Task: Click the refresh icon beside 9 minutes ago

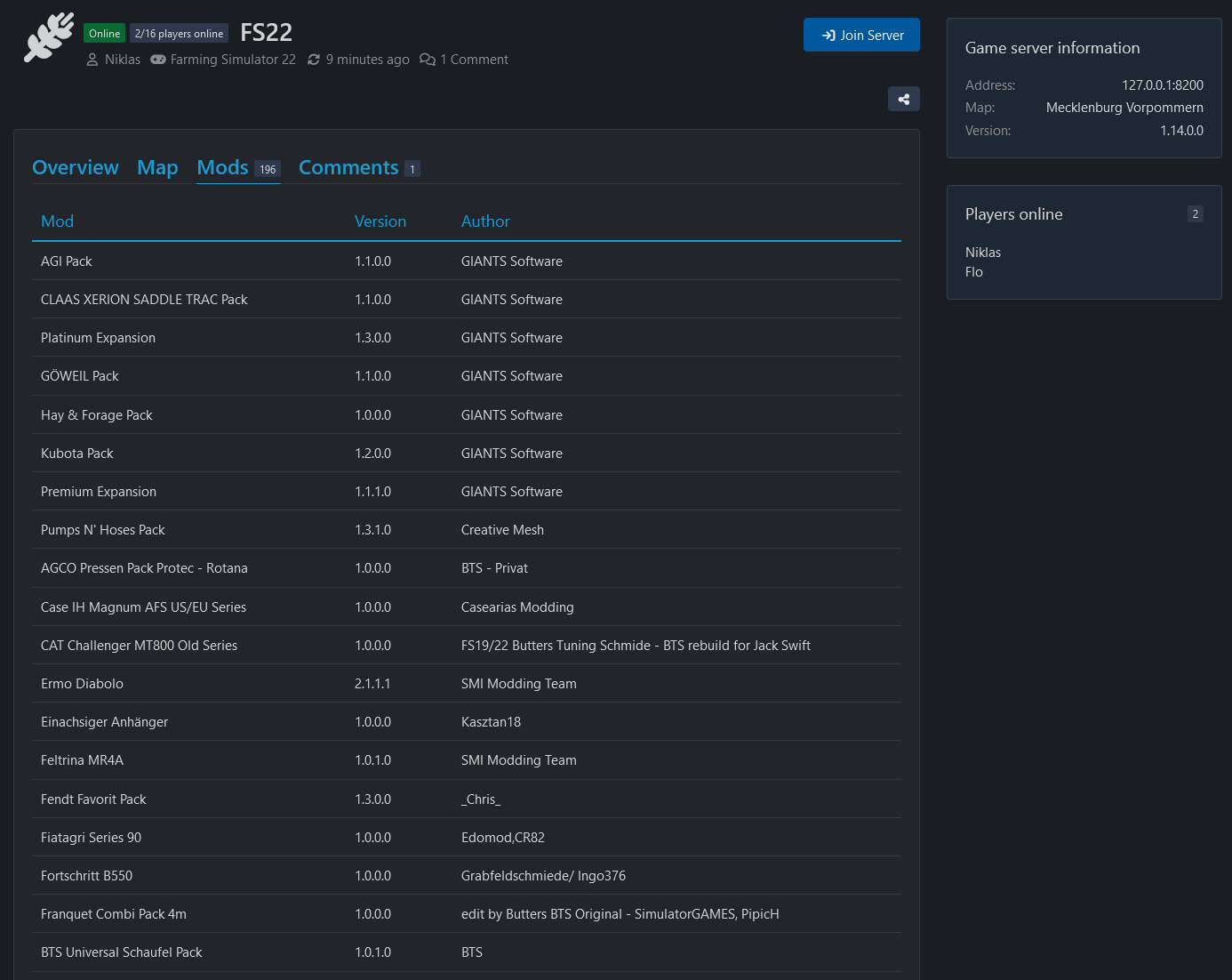Action: tap(314, 60)
